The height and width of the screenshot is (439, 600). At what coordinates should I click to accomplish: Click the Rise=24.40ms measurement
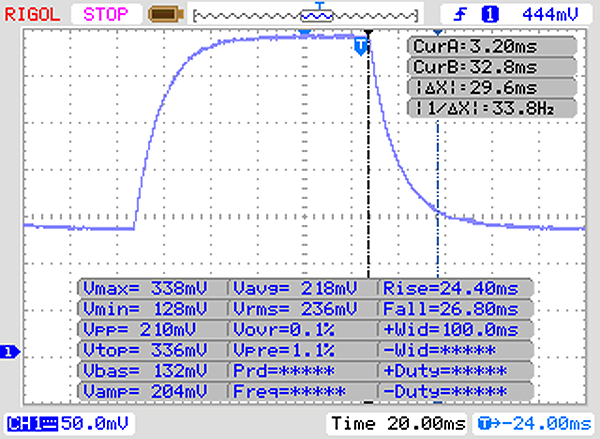point(456,288)
